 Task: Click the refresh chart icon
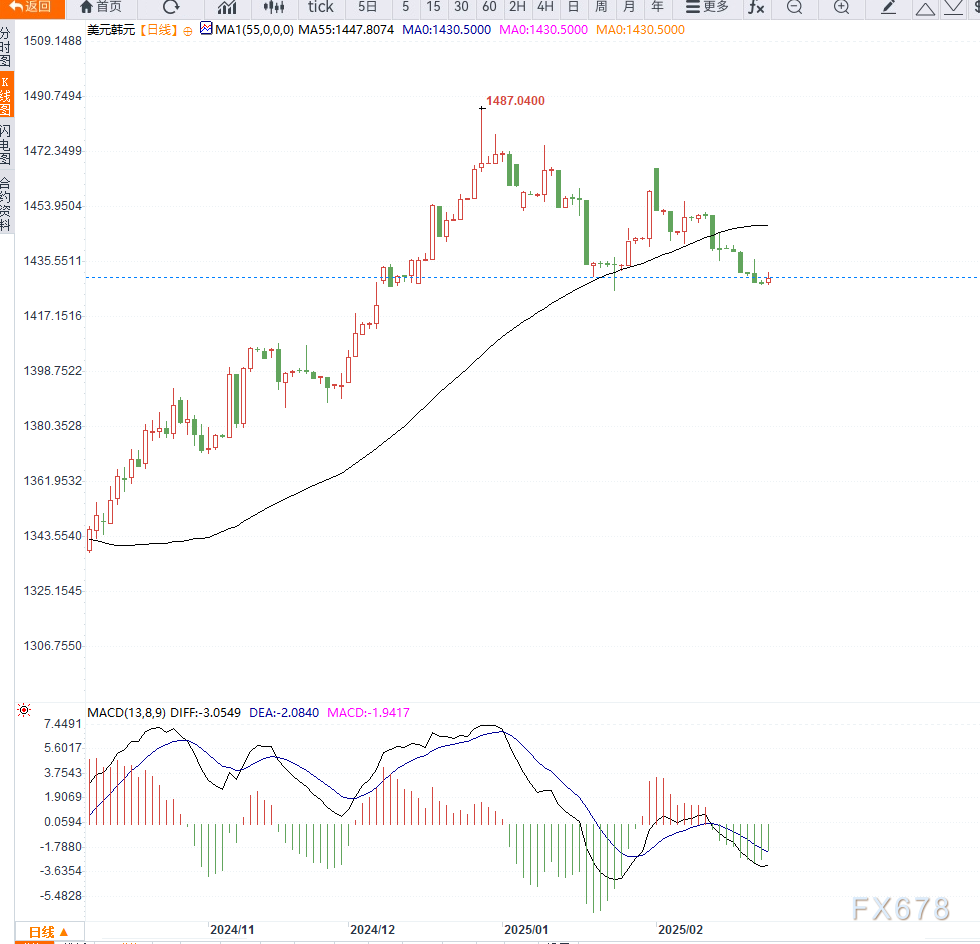tap(170, 10)
